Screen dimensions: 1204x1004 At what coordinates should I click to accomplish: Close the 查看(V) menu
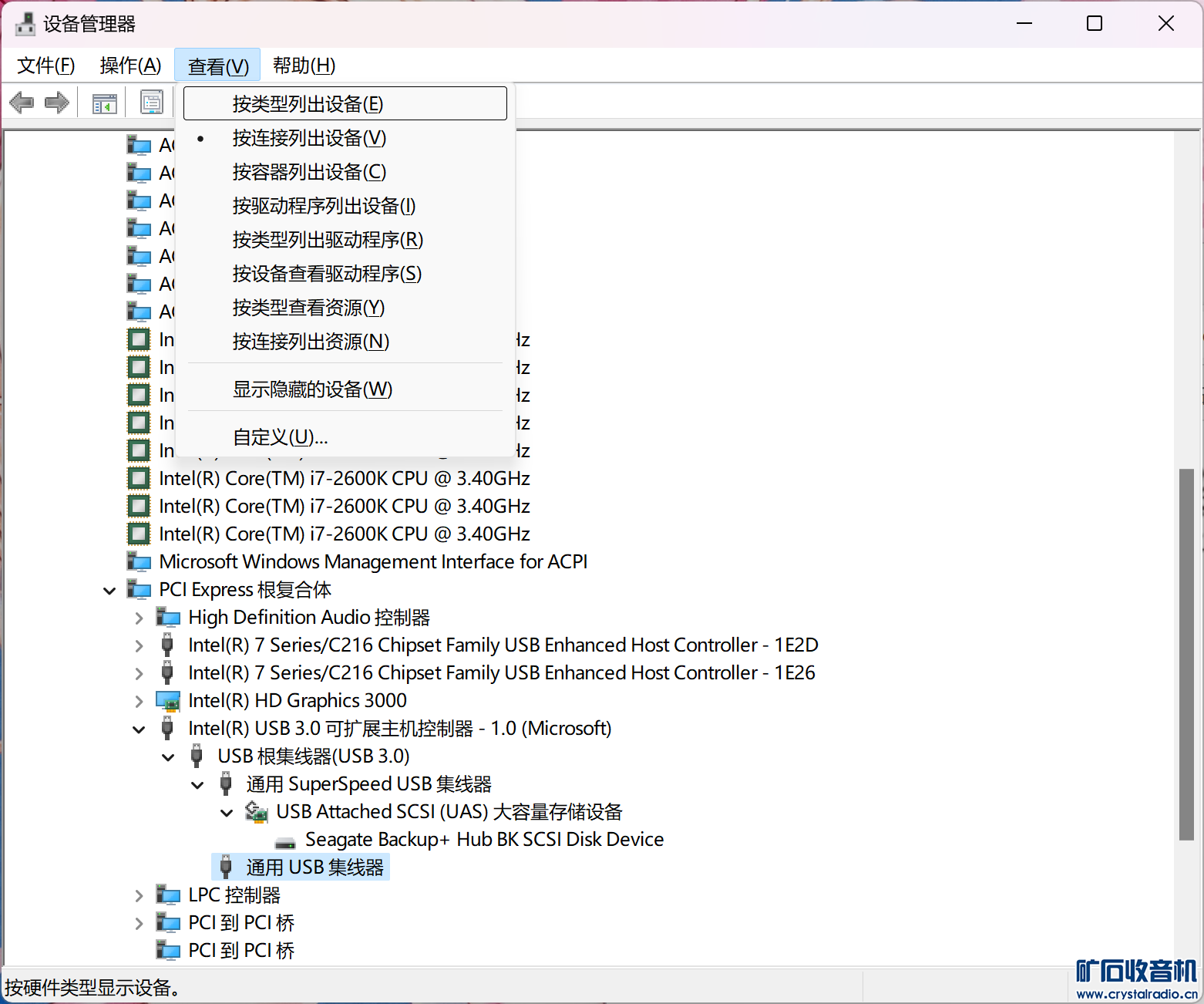pos(218,66)
